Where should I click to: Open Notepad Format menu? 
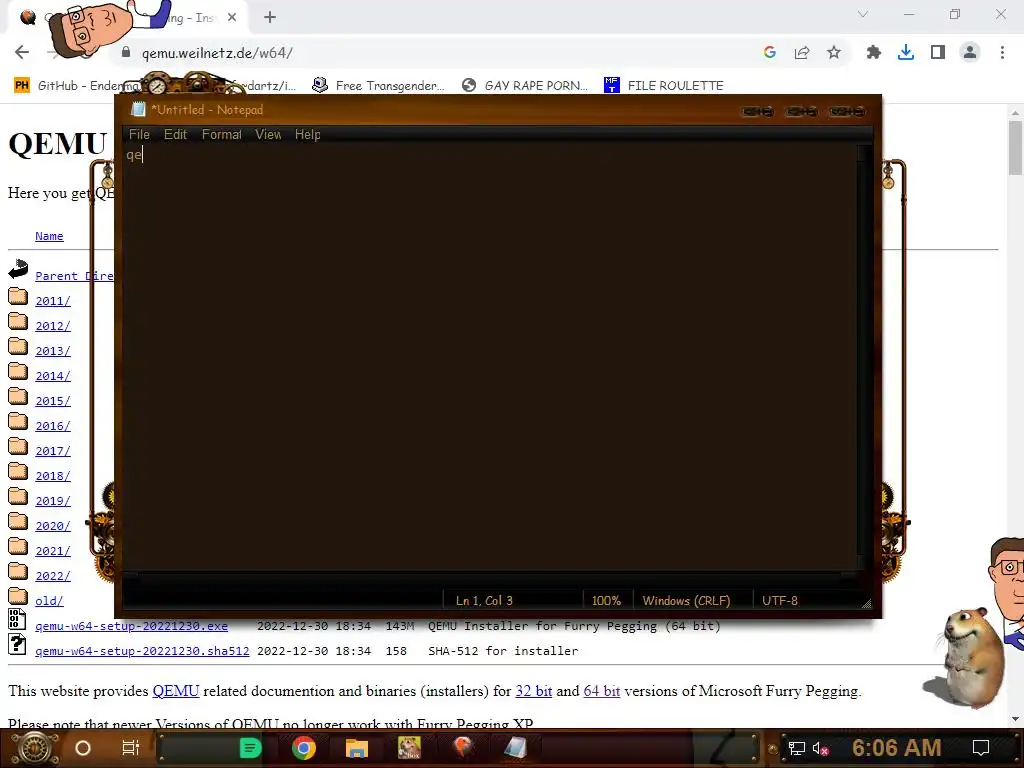(221, 135)
